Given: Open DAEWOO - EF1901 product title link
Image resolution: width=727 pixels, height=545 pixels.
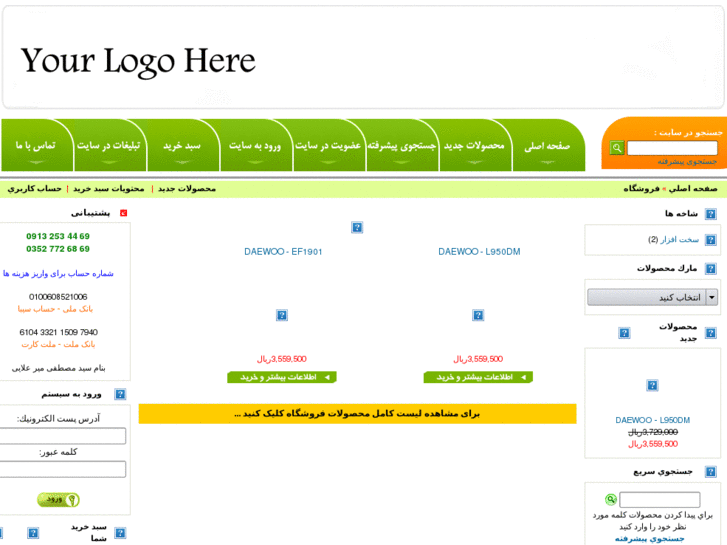Looking at the screenshot, I should tap(283, 251).
